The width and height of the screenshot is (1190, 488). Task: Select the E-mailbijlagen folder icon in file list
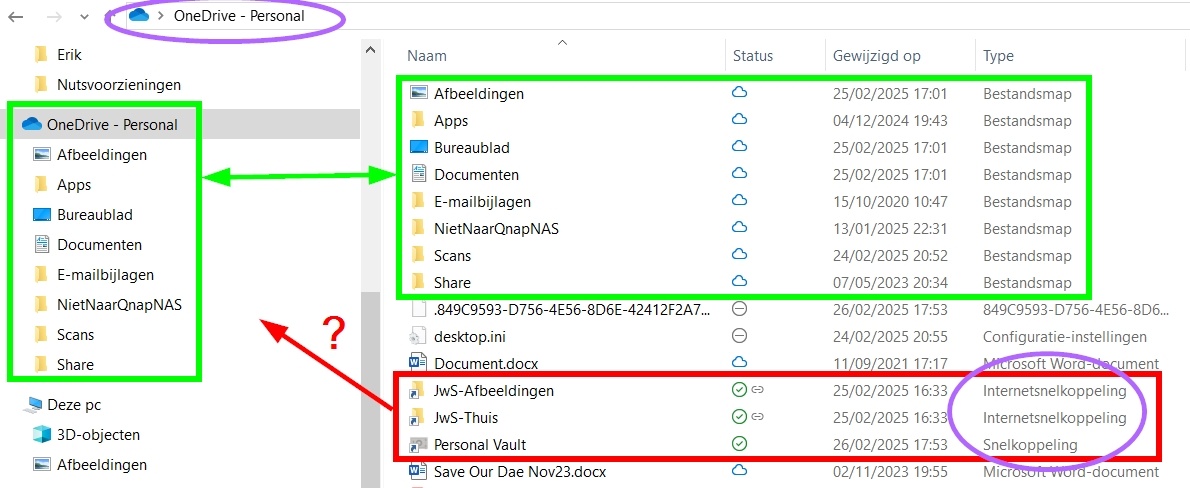click(417, 201)
